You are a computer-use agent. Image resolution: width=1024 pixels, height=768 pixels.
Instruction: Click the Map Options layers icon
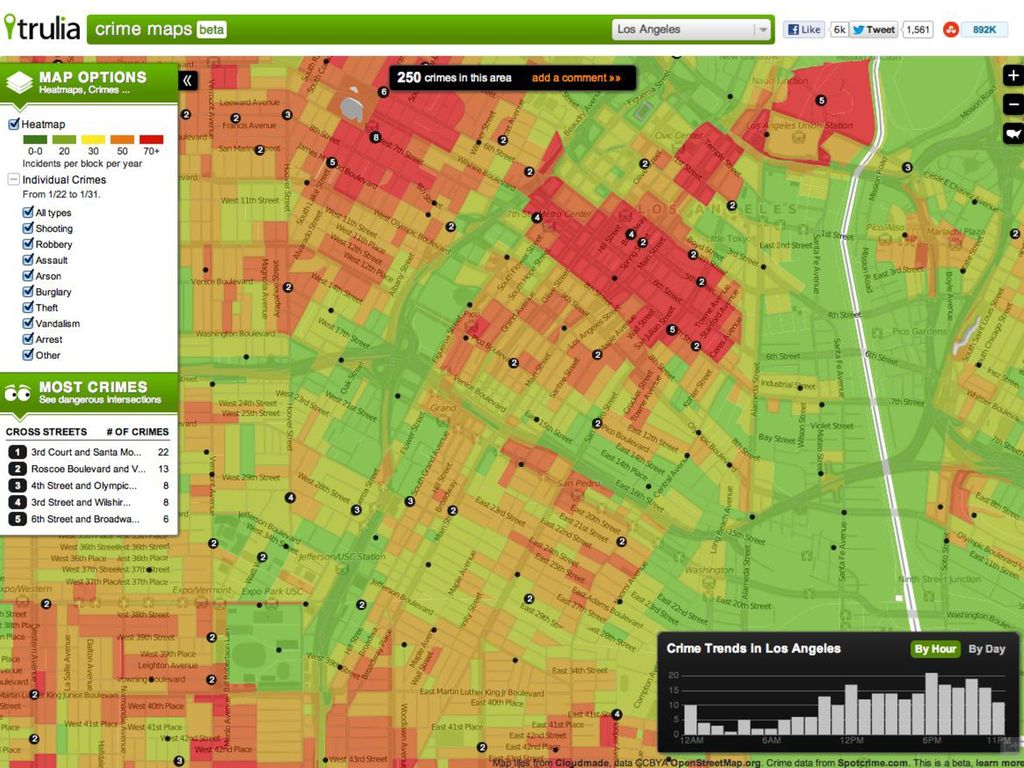pyautogui.click(x=20, y=82)
